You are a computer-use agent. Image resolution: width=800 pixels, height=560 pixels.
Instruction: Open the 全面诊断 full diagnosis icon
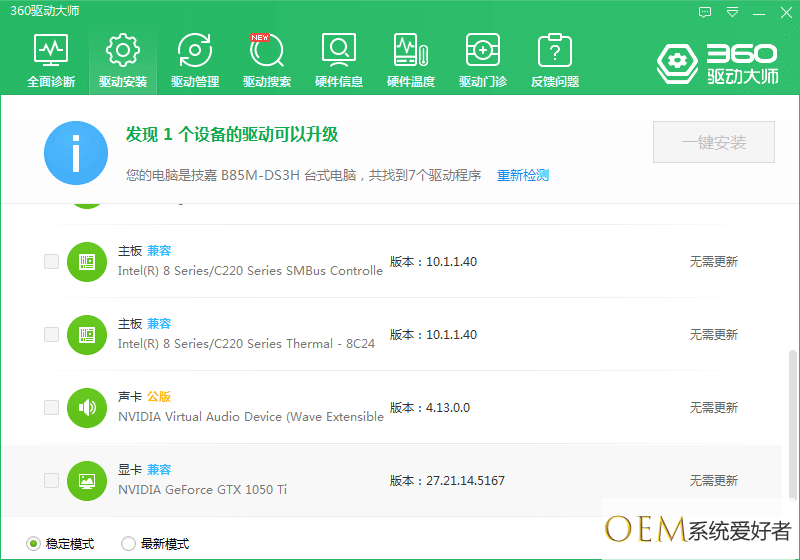coord(50,60)
